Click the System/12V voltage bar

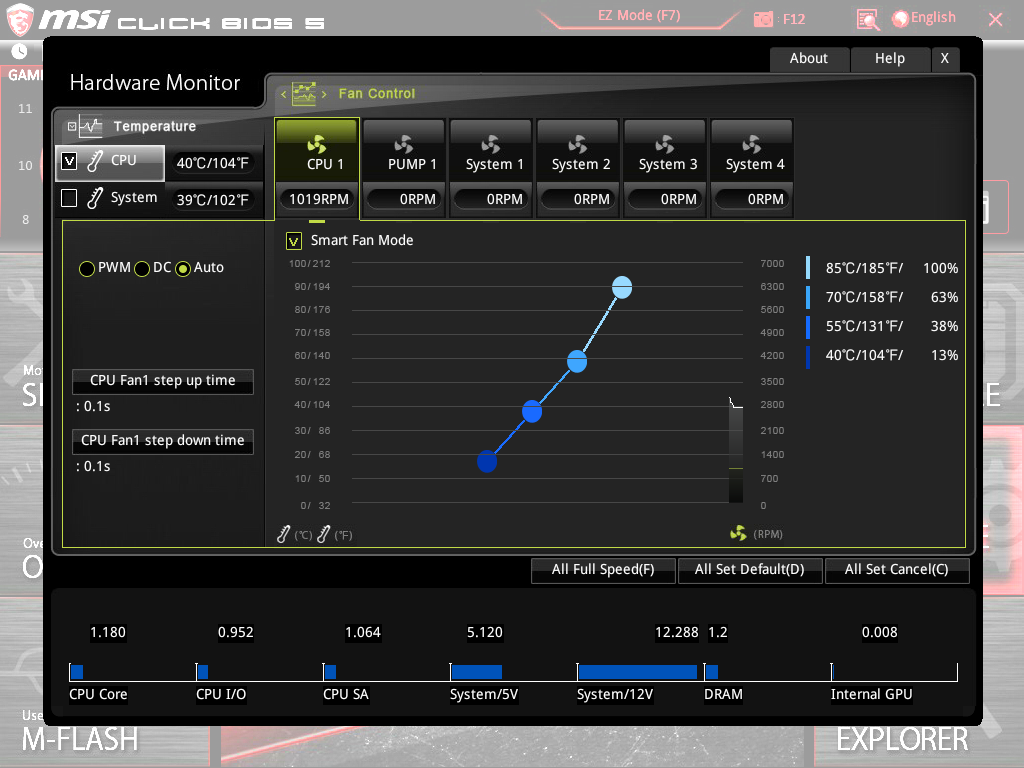(x=637, y=672)
